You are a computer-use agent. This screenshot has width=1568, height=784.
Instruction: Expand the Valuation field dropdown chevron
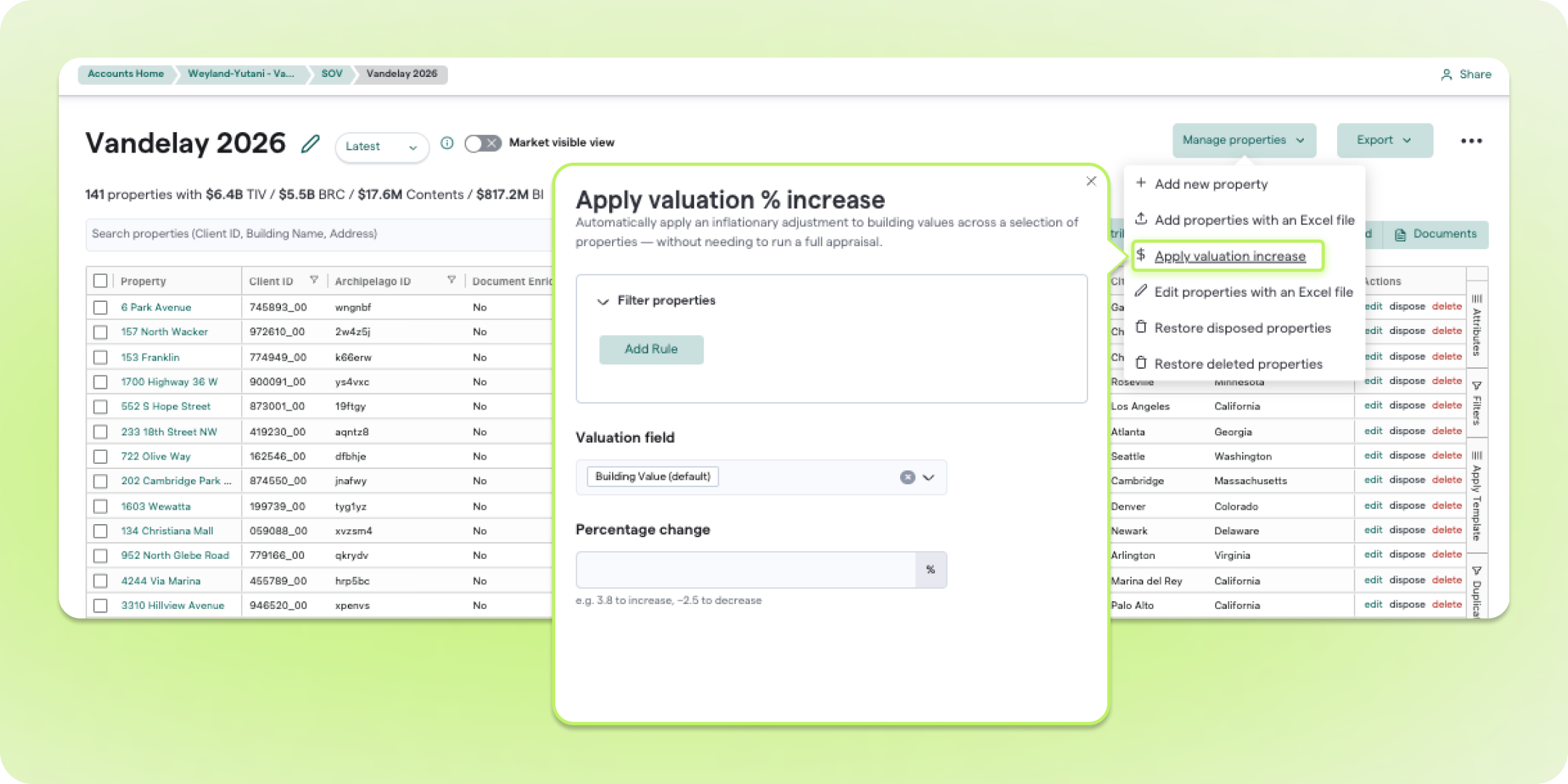(928, 478)
